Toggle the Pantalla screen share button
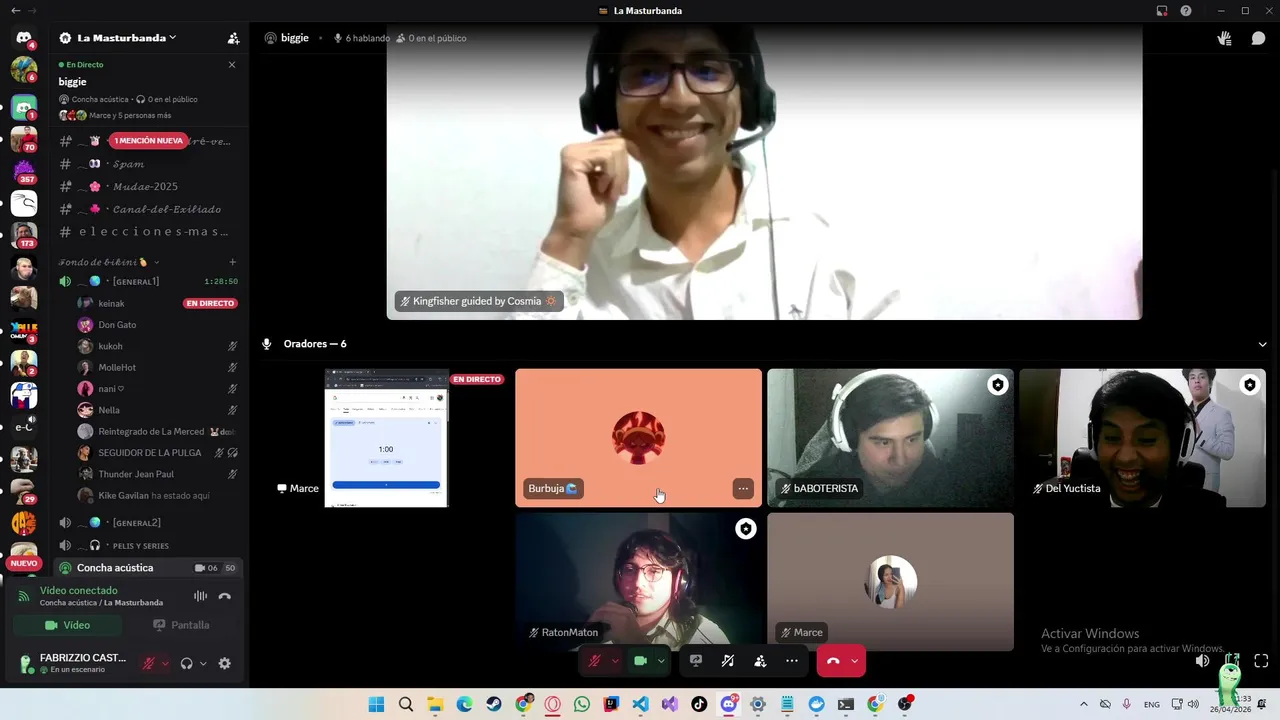The width and height of the screenshot is (1280, 720). (181, 625)
